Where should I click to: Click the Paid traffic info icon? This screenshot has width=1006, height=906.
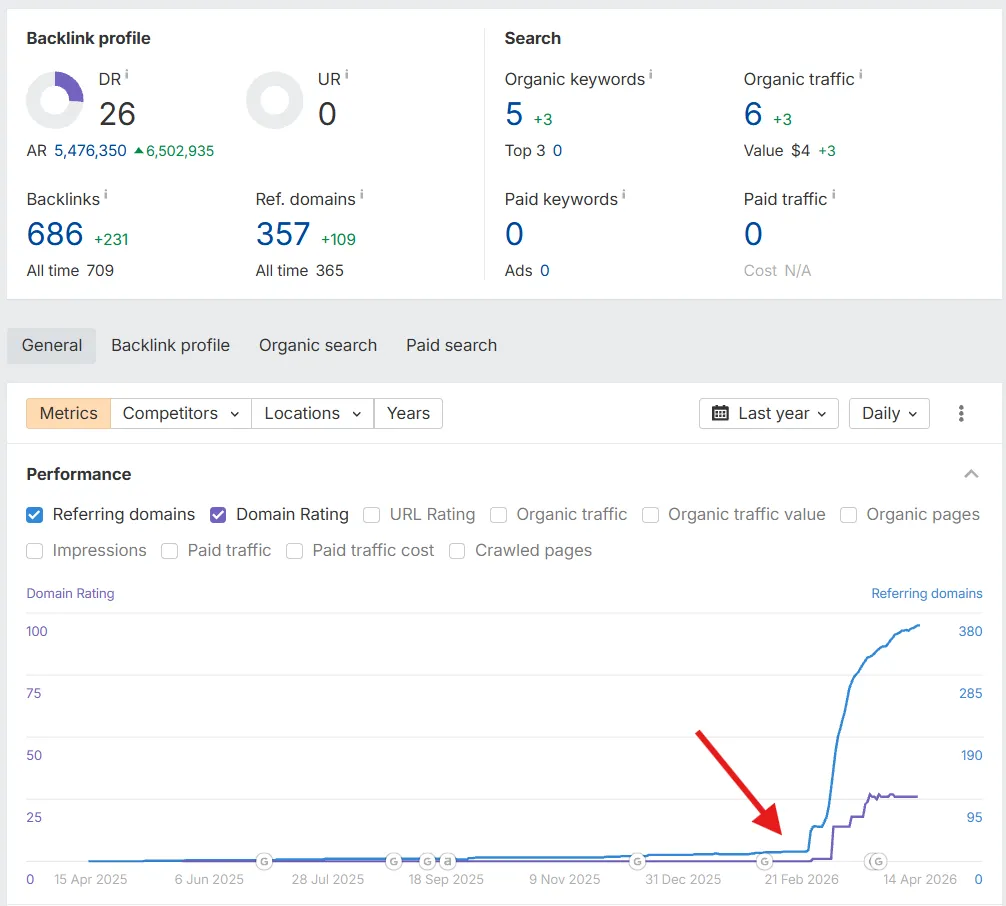coord(833,195)
